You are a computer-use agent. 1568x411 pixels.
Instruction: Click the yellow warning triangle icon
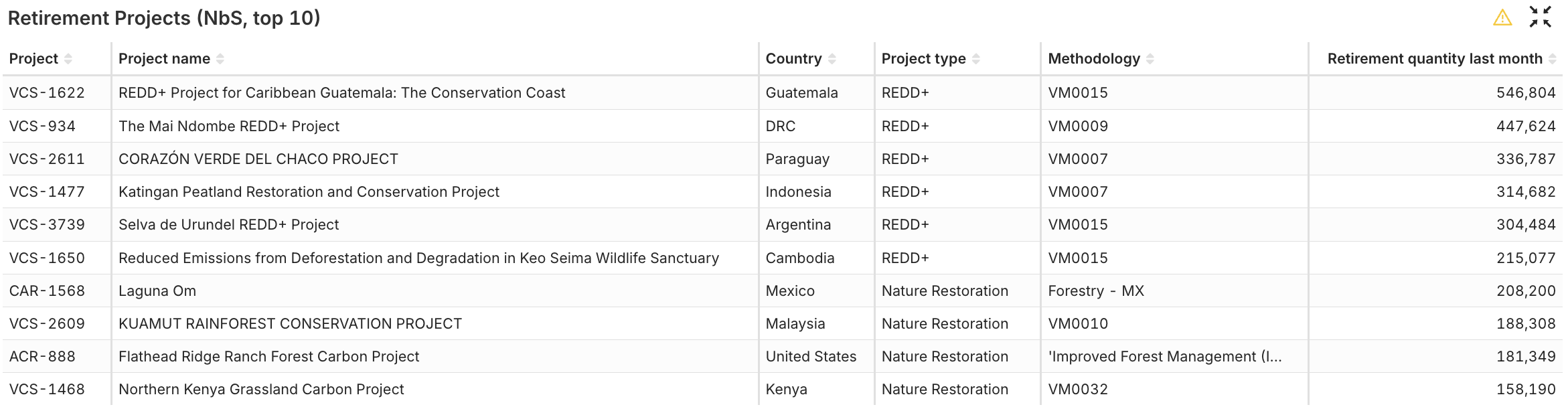[x=1502, y=18]
